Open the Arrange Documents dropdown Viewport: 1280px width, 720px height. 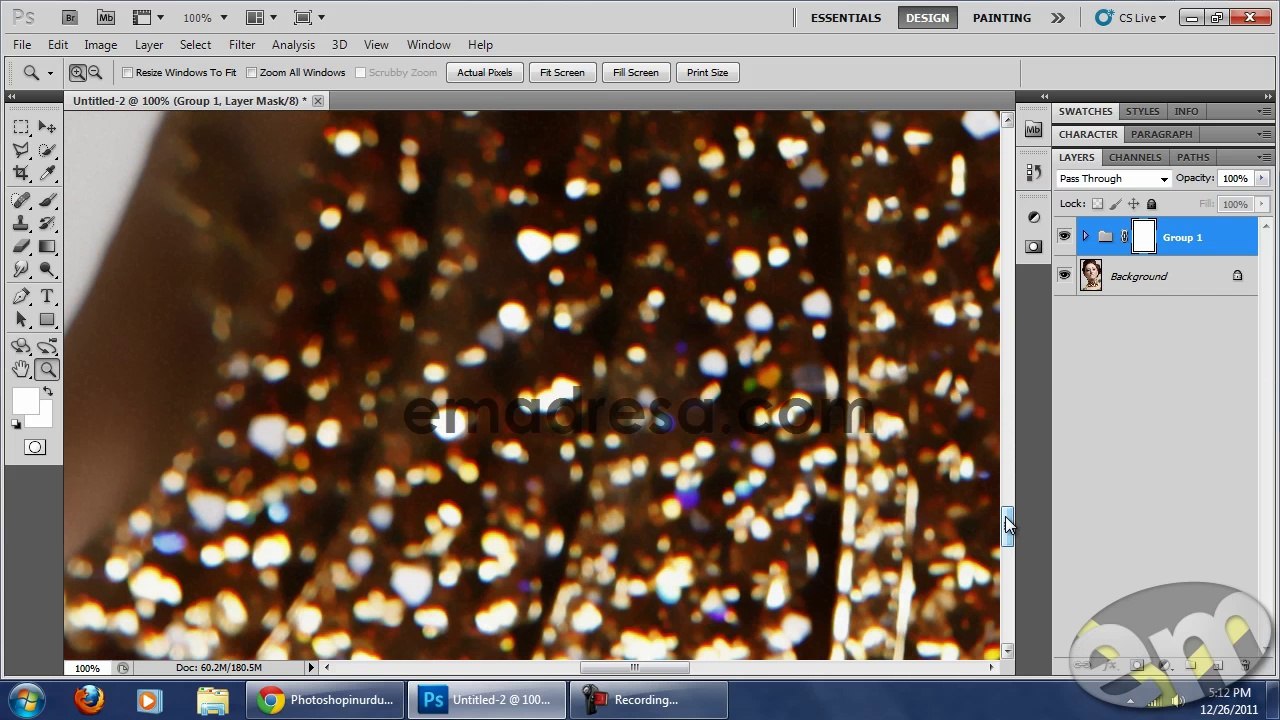click(x=261, y=17)
